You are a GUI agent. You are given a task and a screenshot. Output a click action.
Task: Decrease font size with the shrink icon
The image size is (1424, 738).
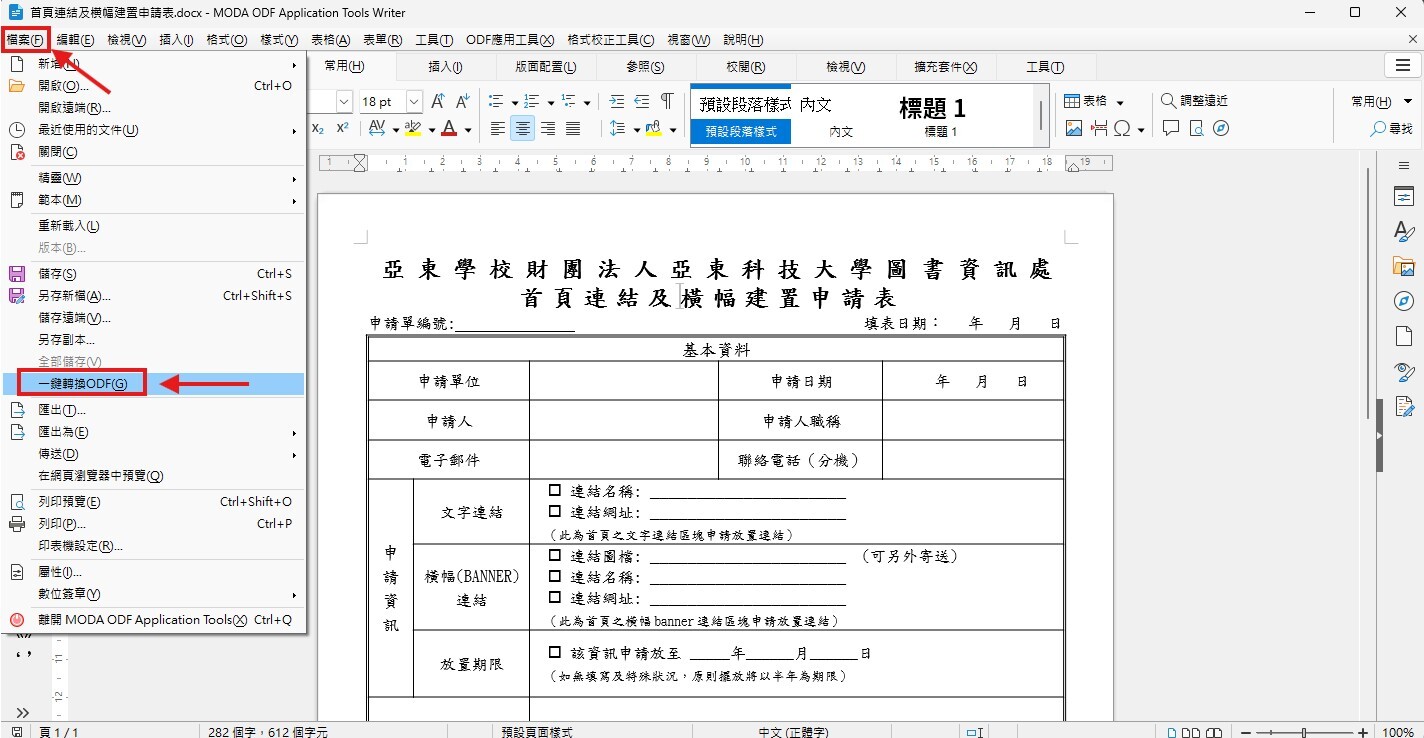[x=462, y=102]
